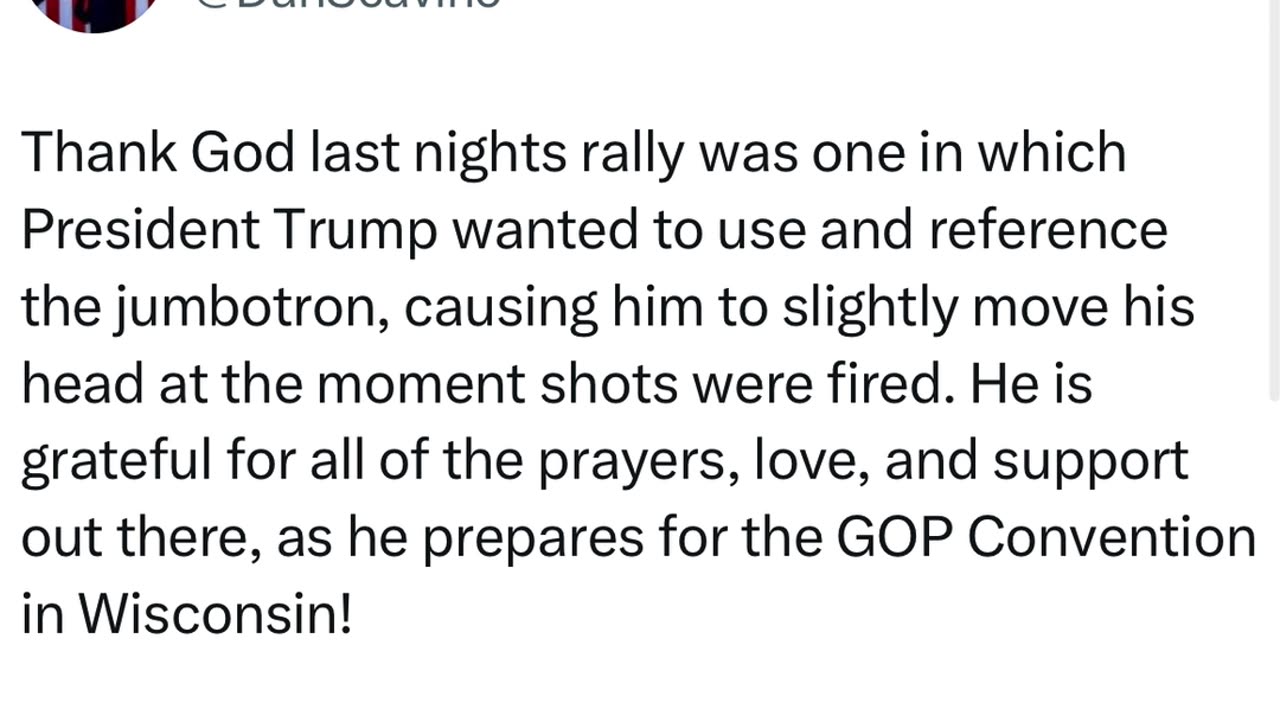Click the word "slightly" in the tweet

tap(870, 308)
